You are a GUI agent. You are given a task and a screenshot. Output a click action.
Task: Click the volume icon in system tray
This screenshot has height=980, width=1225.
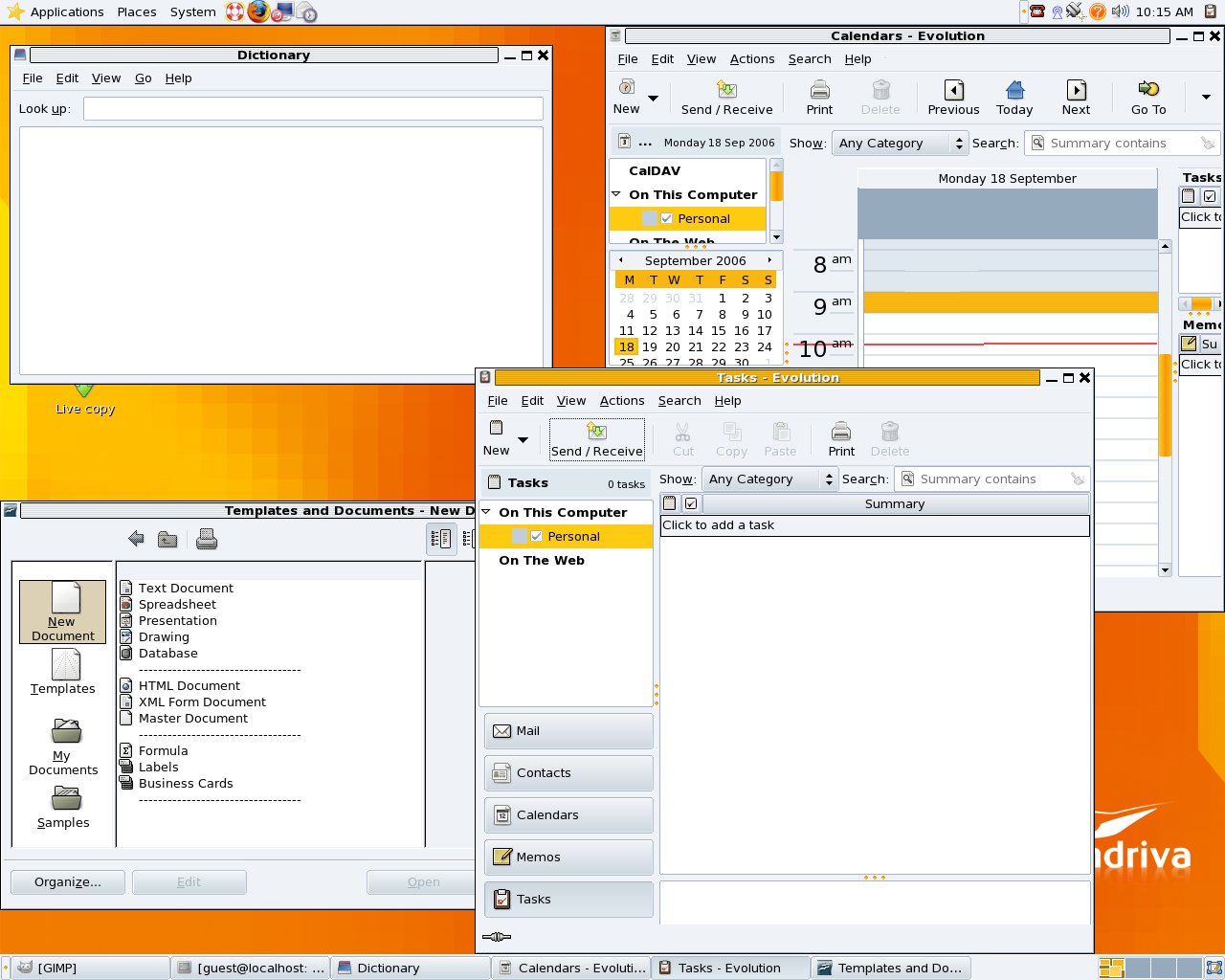pos(1120,11)
